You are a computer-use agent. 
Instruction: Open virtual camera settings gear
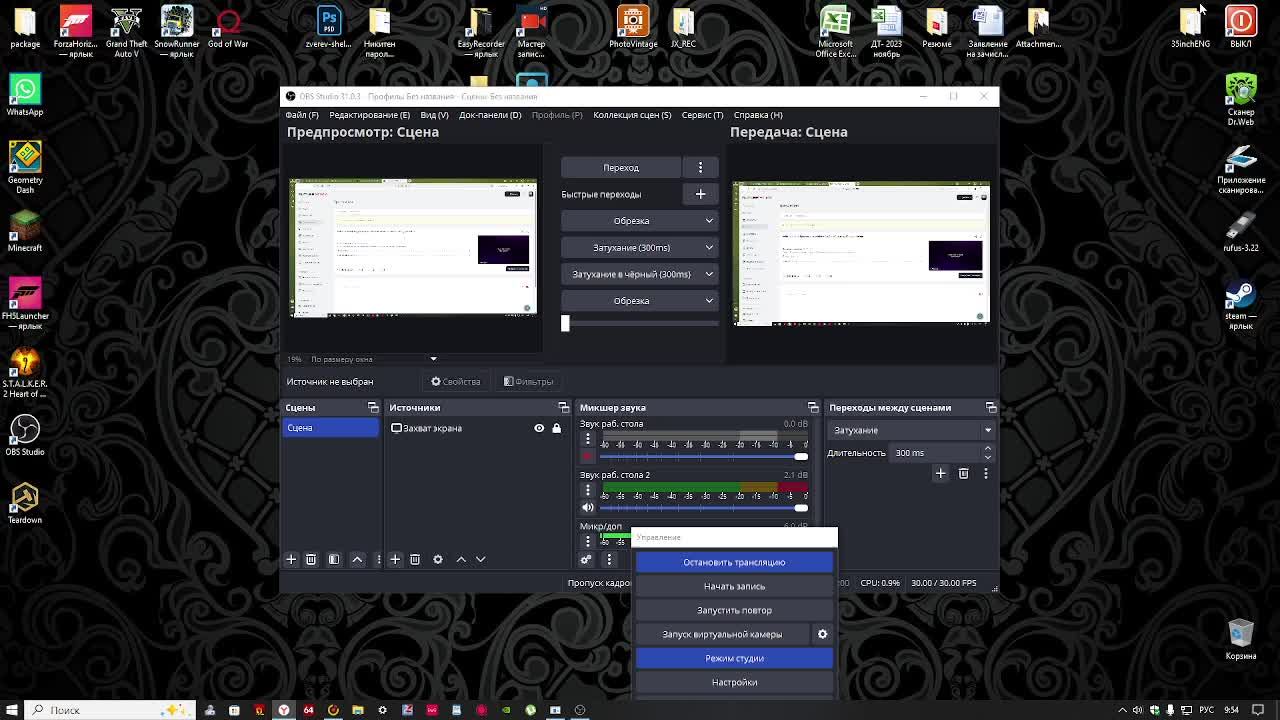tap(823, 634)
